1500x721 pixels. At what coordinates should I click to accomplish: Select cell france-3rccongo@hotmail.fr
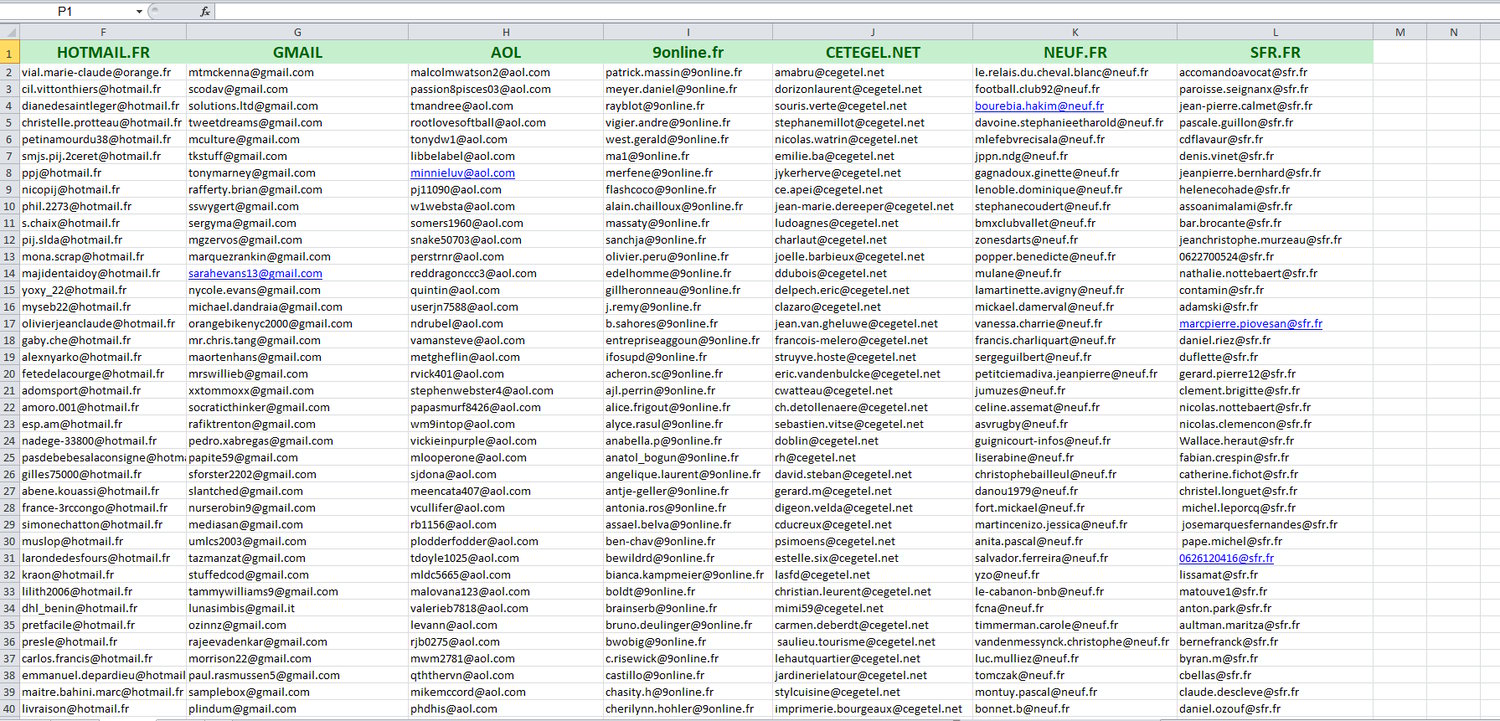103,508
